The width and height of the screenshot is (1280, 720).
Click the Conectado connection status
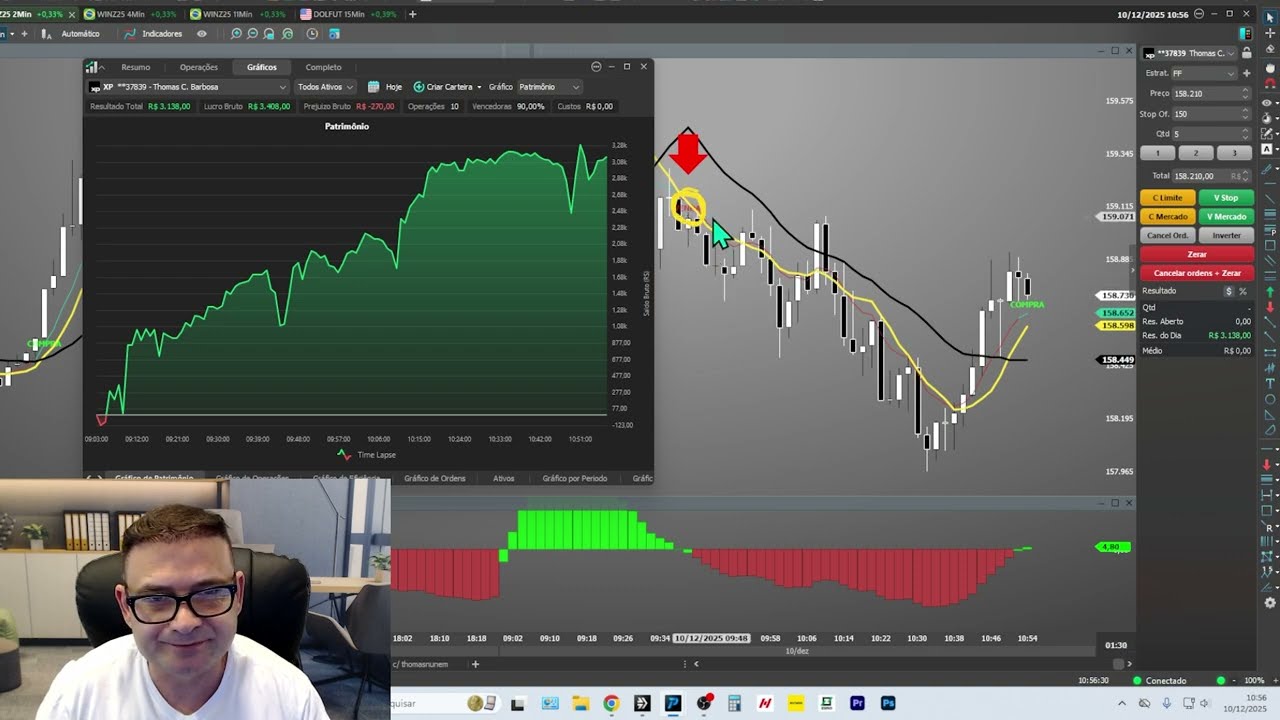1159,681
